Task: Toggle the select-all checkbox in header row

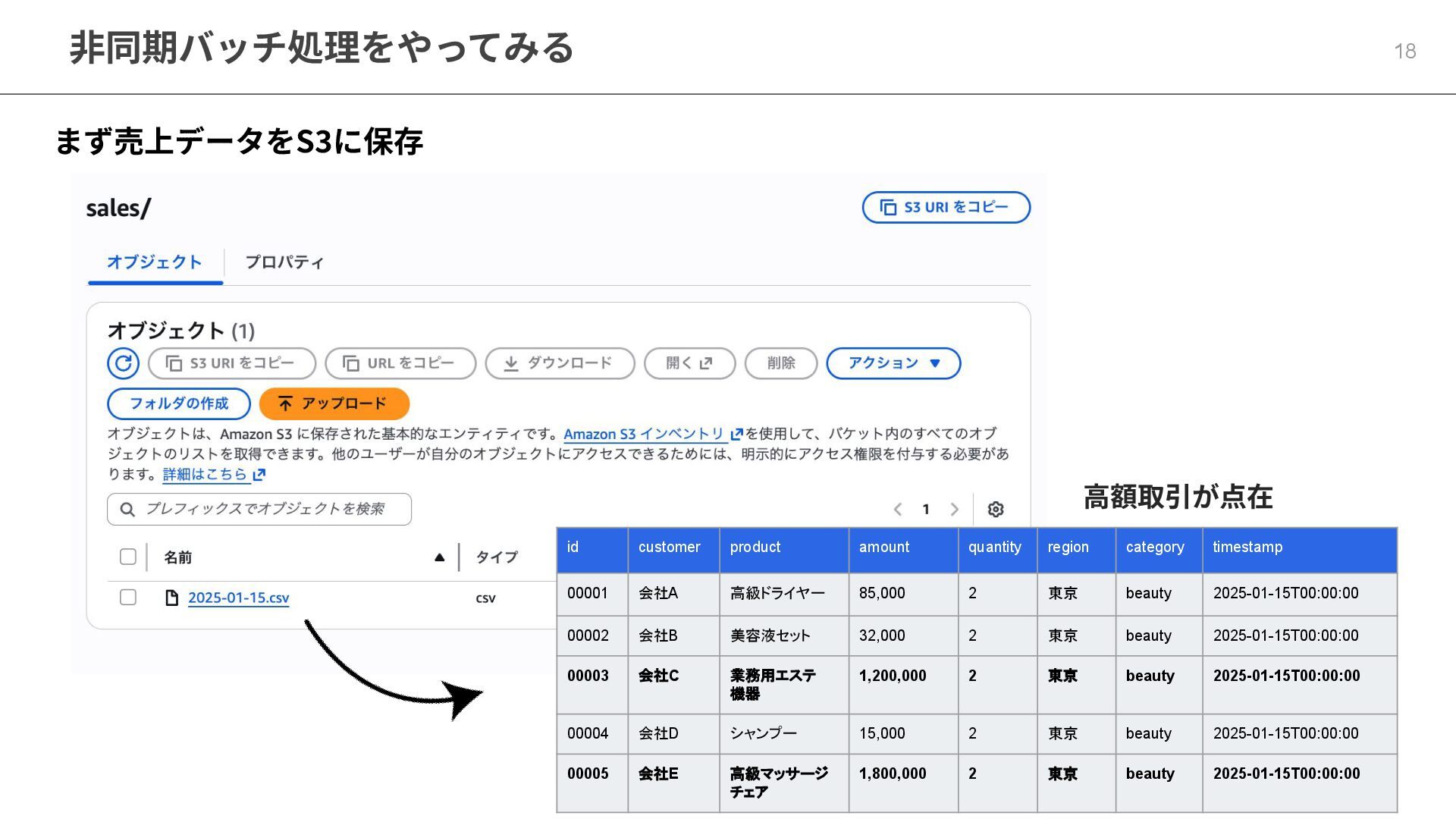Action: [x=128, y=557]
